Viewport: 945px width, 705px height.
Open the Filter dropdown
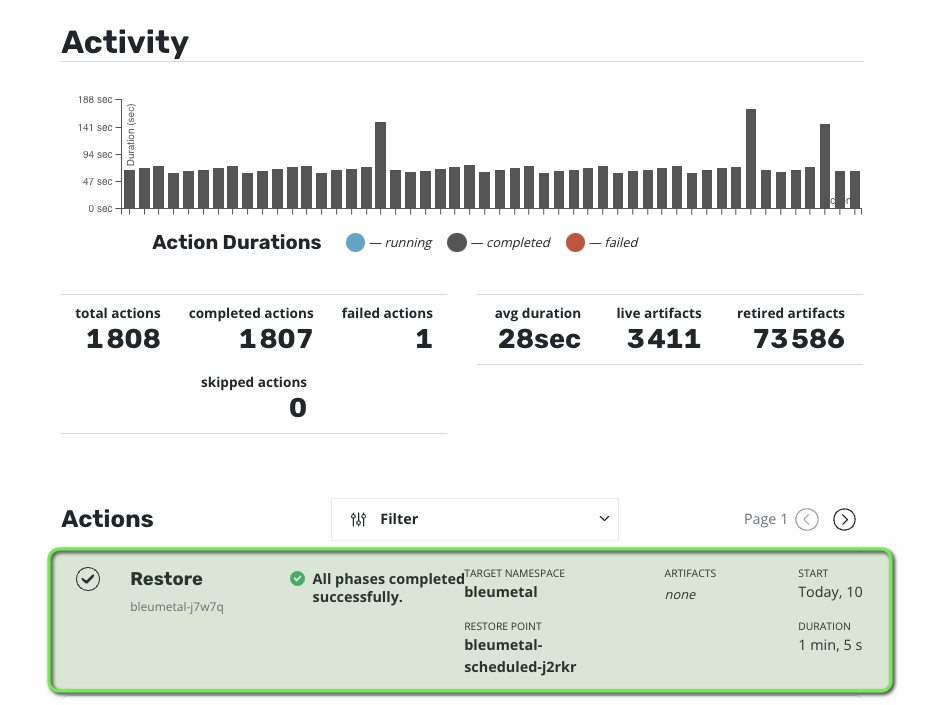tap(474, 519)
